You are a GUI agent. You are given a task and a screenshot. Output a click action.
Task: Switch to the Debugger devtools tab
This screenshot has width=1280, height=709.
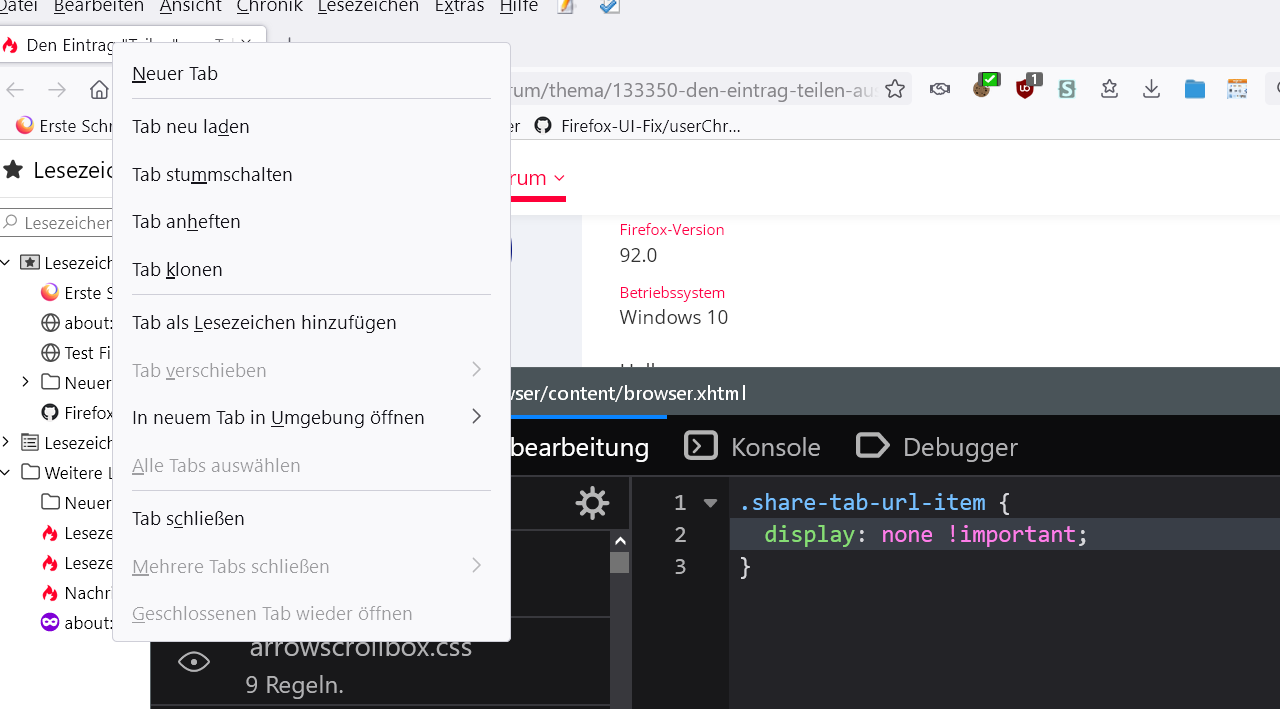coord(937,447)
